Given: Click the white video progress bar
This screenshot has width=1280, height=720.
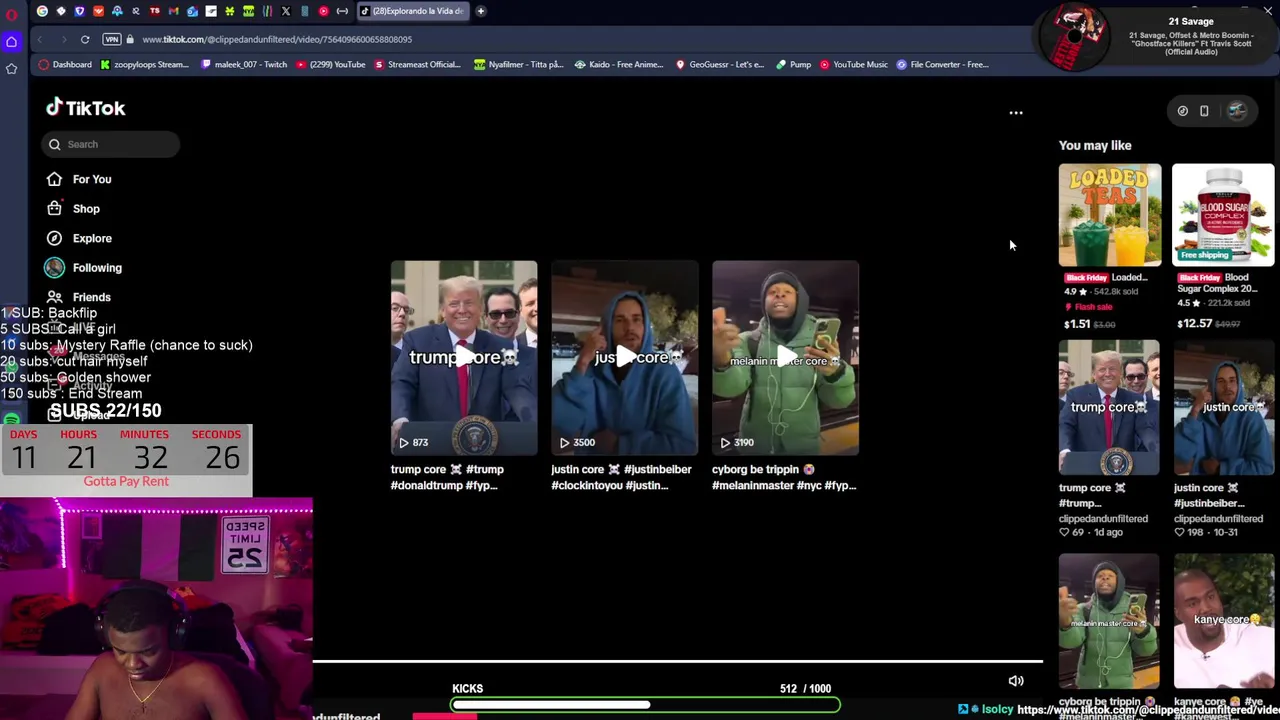Looking at the screenshot, I should coord(678,661).
